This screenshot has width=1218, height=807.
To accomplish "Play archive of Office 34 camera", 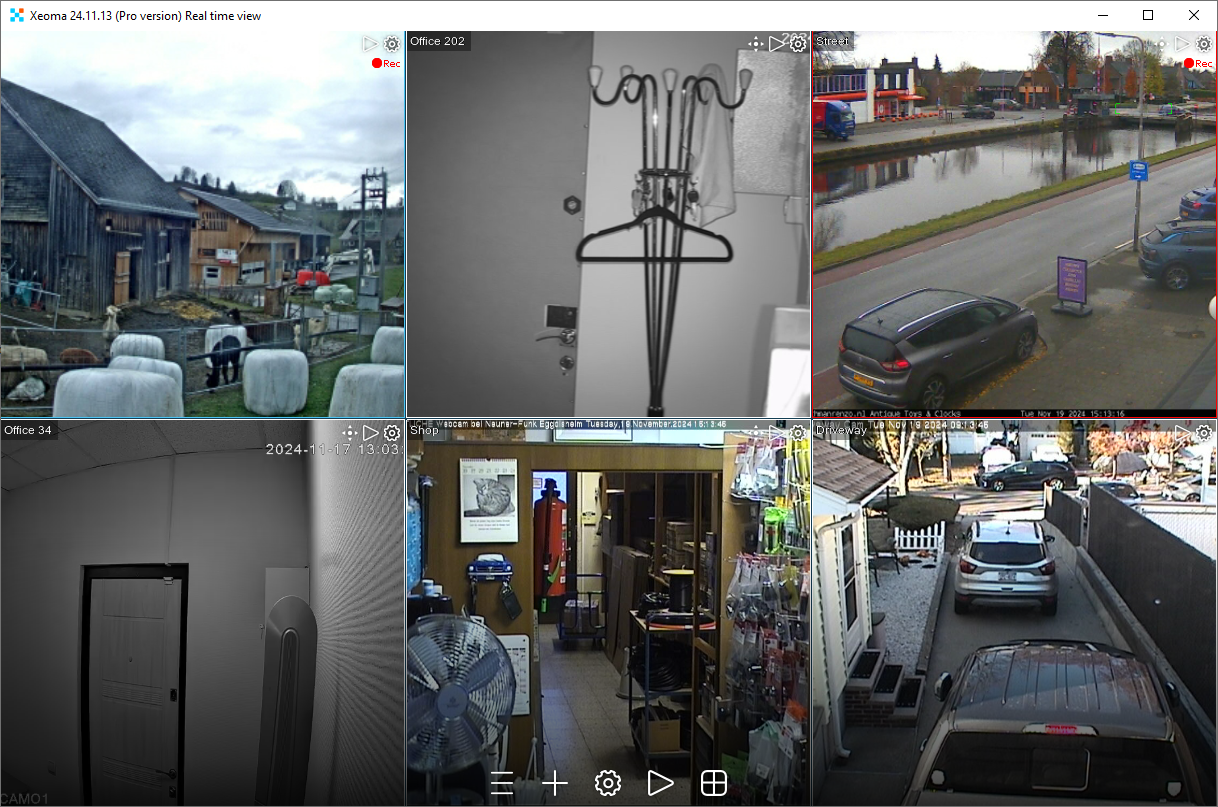I will click(x=371, y=433).
